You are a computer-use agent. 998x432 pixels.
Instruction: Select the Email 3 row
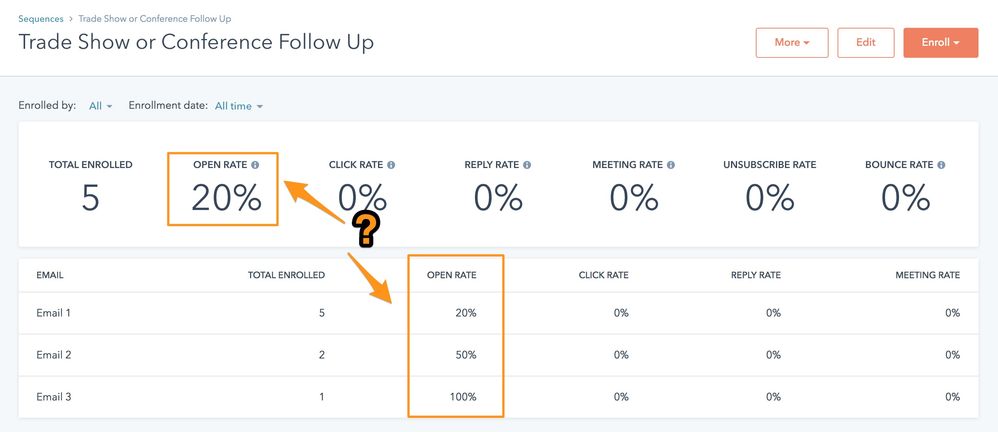[x=498, y=397]
